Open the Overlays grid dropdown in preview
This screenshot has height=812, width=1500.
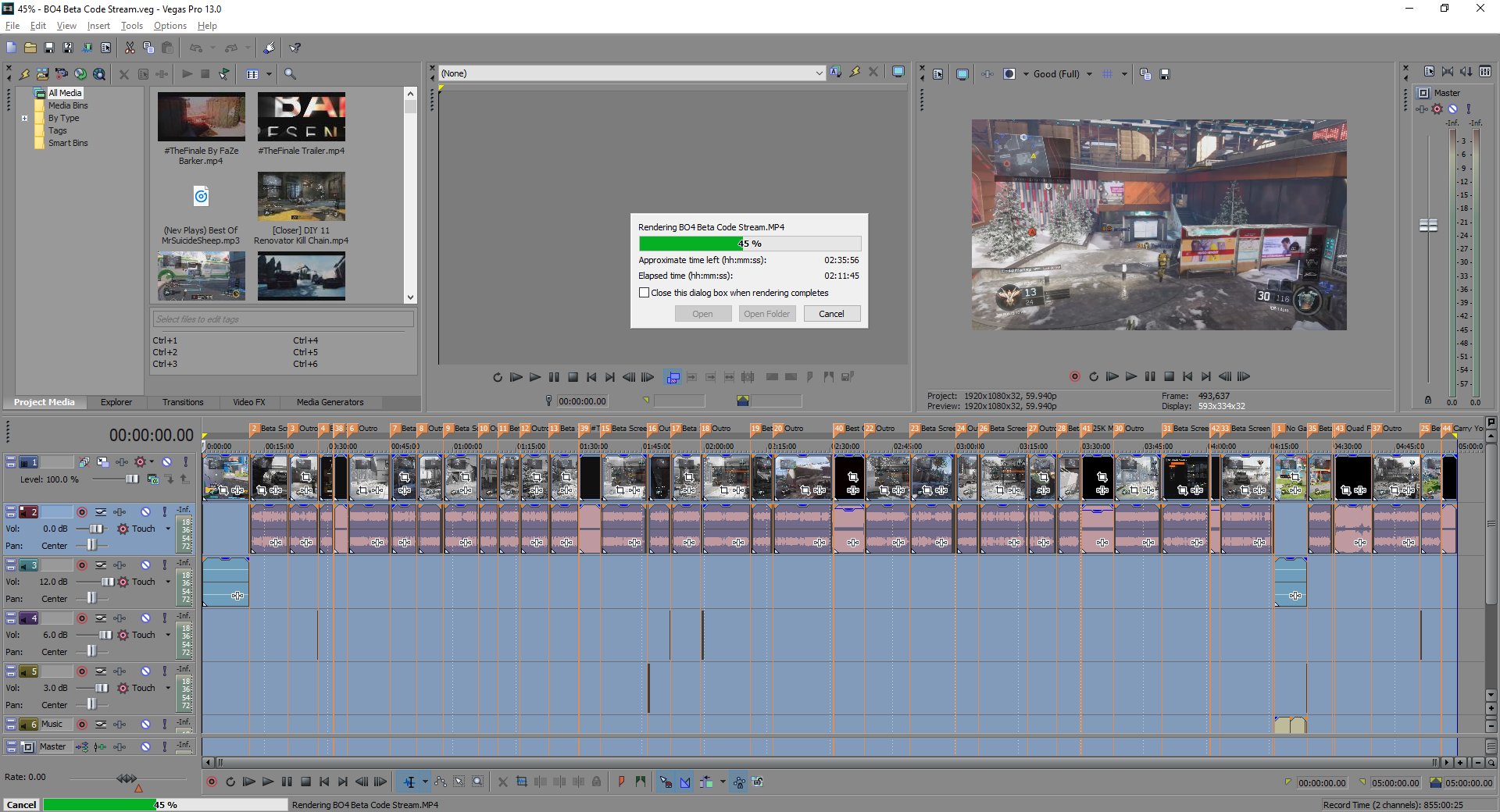[1124, 74]
